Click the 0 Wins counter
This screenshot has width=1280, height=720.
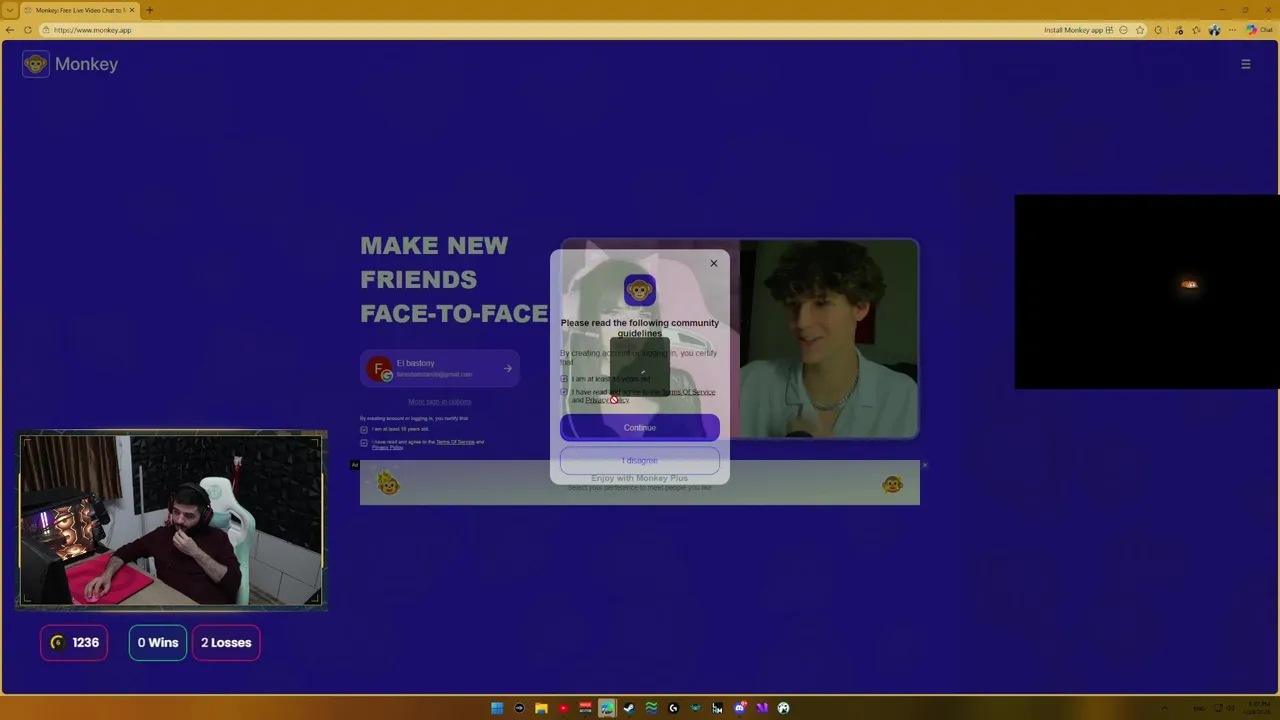pyautogui.click(x=157, y=643)
